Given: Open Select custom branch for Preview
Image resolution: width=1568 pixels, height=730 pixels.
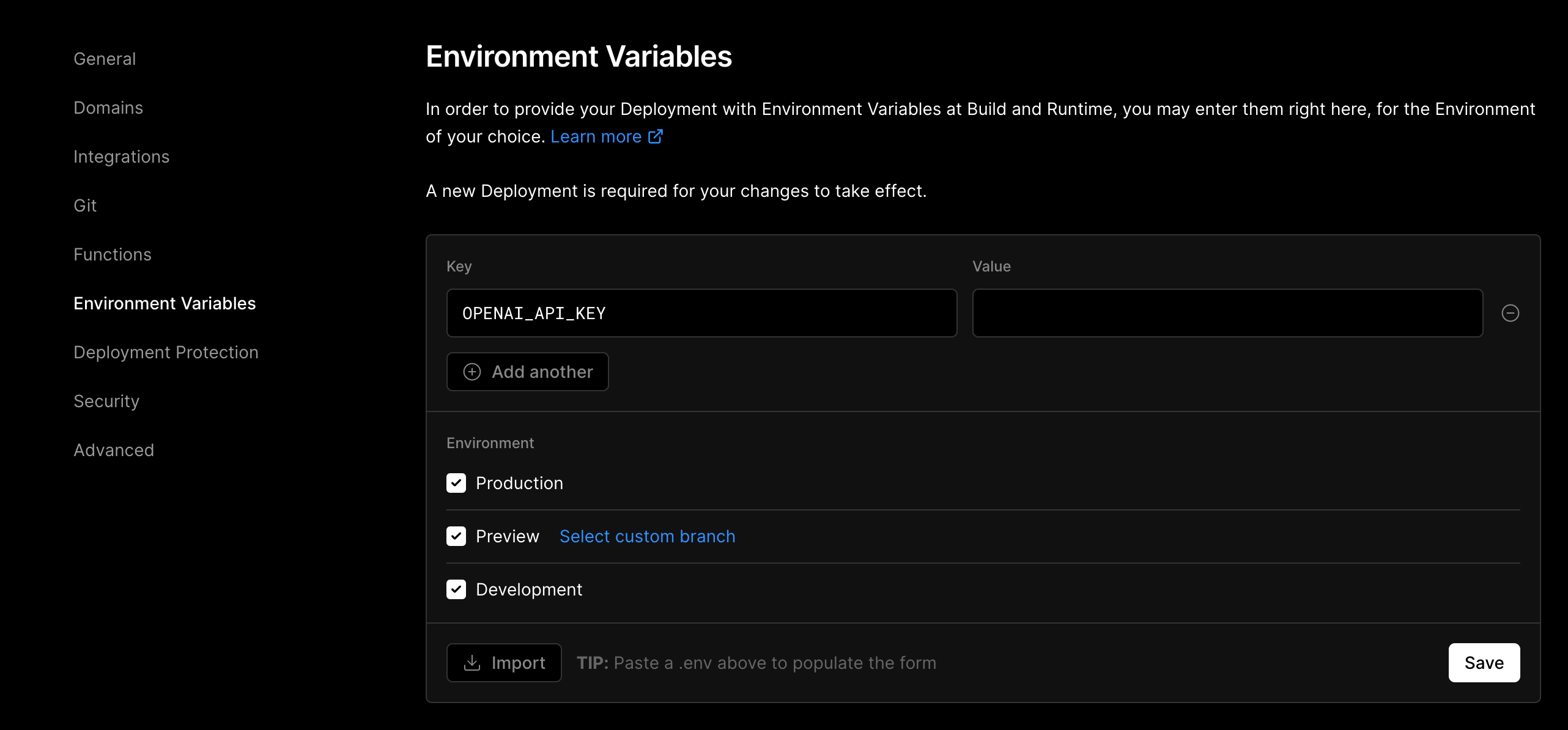Looking at the screenshot, I should pos(647,536).
